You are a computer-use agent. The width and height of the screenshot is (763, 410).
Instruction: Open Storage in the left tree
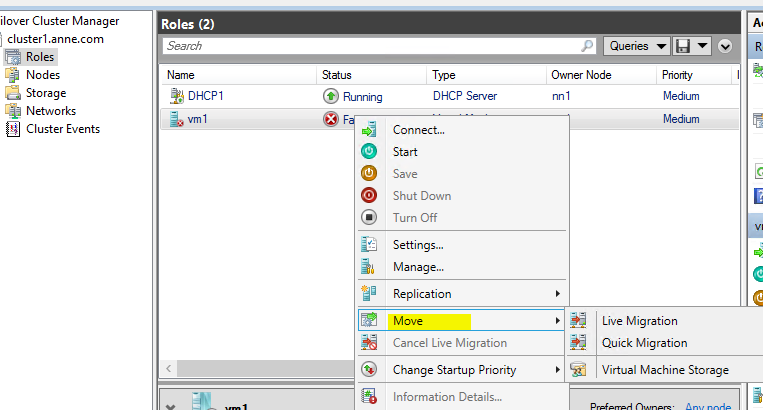(x=46, y=93)
